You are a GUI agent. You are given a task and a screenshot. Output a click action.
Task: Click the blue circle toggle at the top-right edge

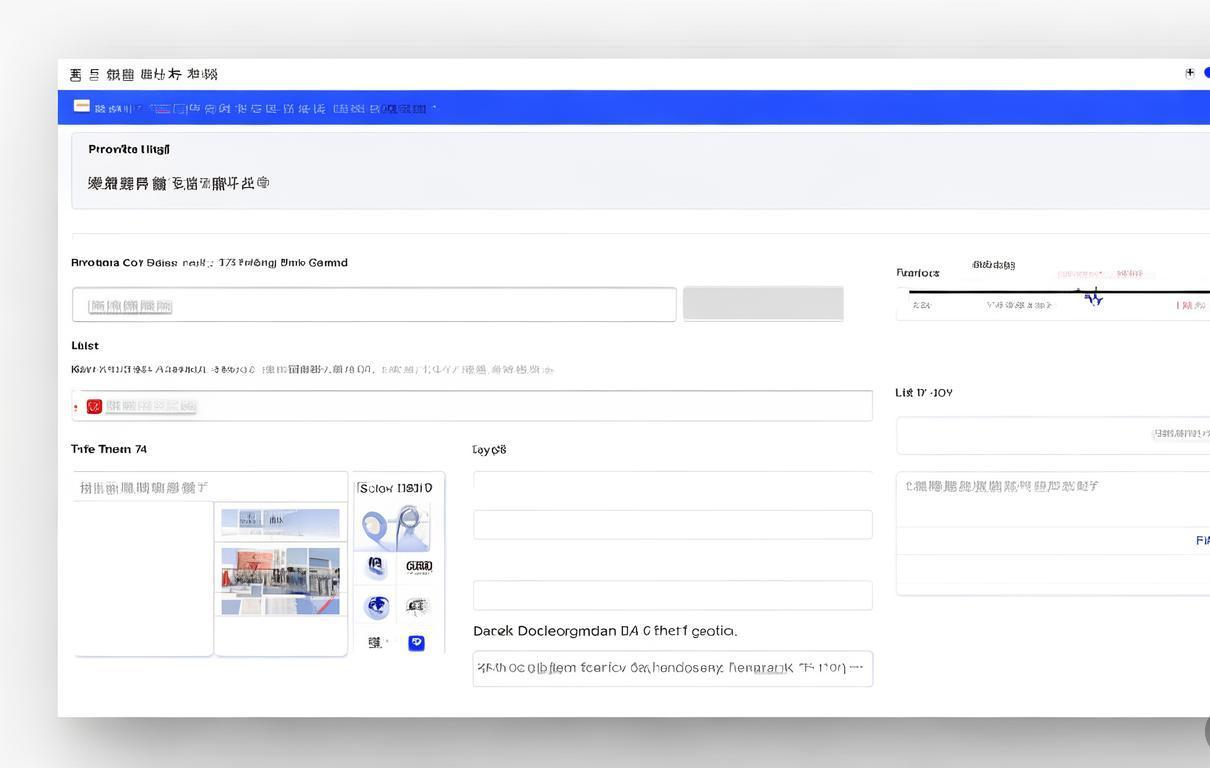[x=1206, y=73]
